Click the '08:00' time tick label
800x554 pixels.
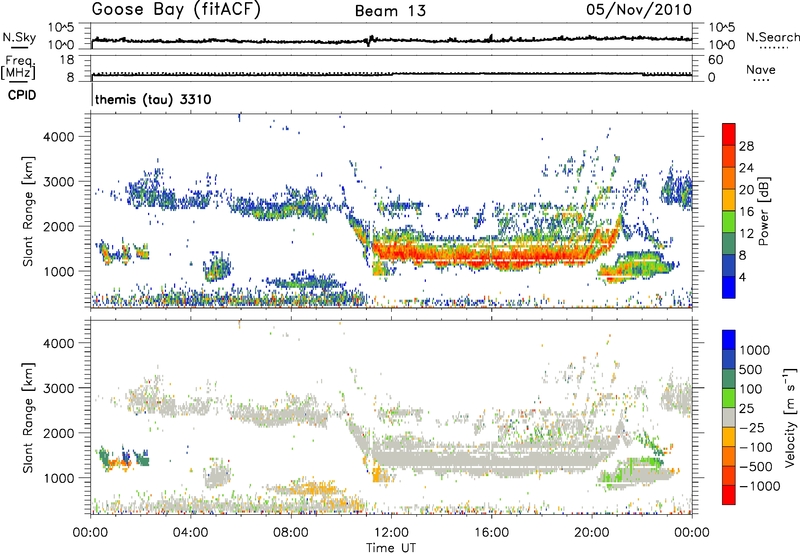(x=291, y=533)
